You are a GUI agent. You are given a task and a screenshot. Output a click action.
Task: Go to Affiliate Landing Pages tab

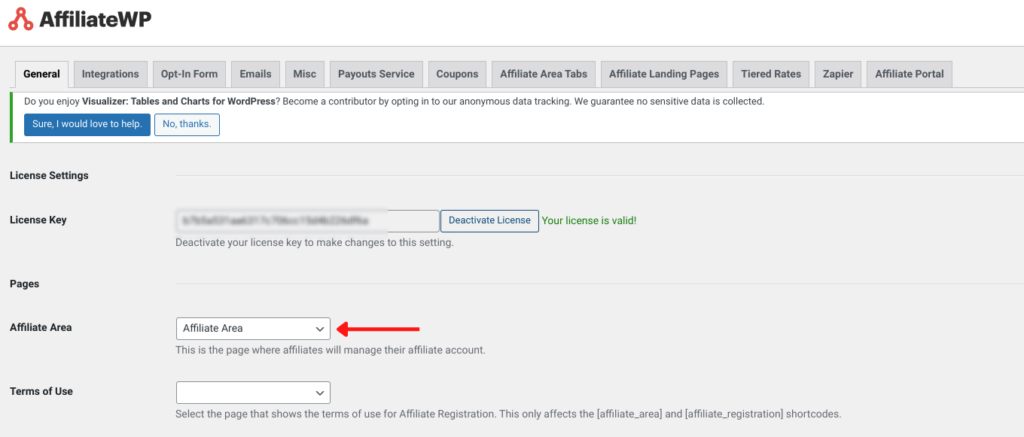click(664, 74)
